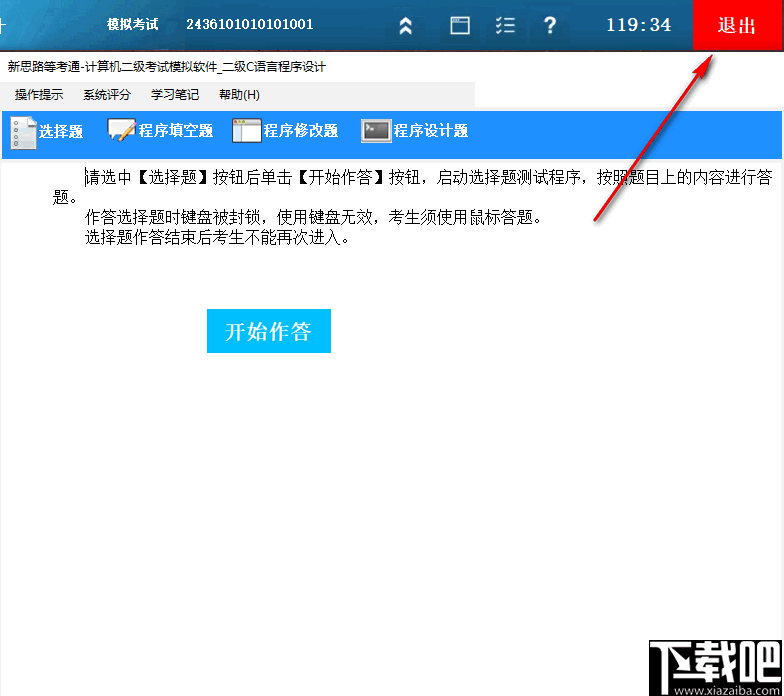The image size is (784, 696).
Task: Open the 操作提示 menu
Action: [39, 94]
